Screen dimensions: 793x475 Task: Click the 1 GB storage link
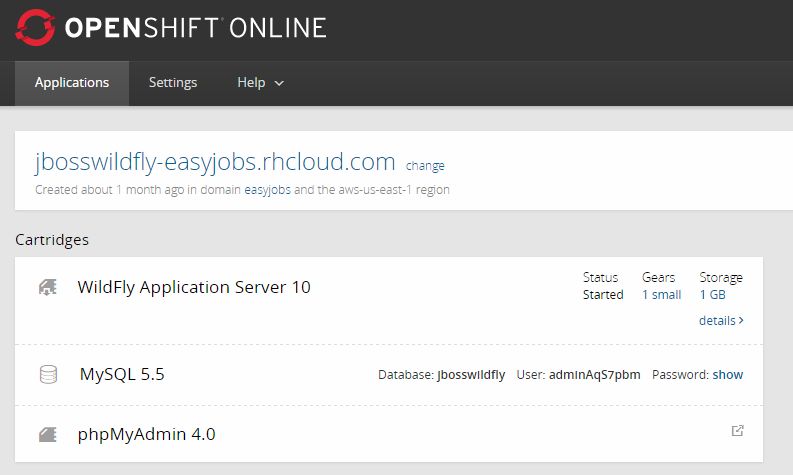coord(713,294)
